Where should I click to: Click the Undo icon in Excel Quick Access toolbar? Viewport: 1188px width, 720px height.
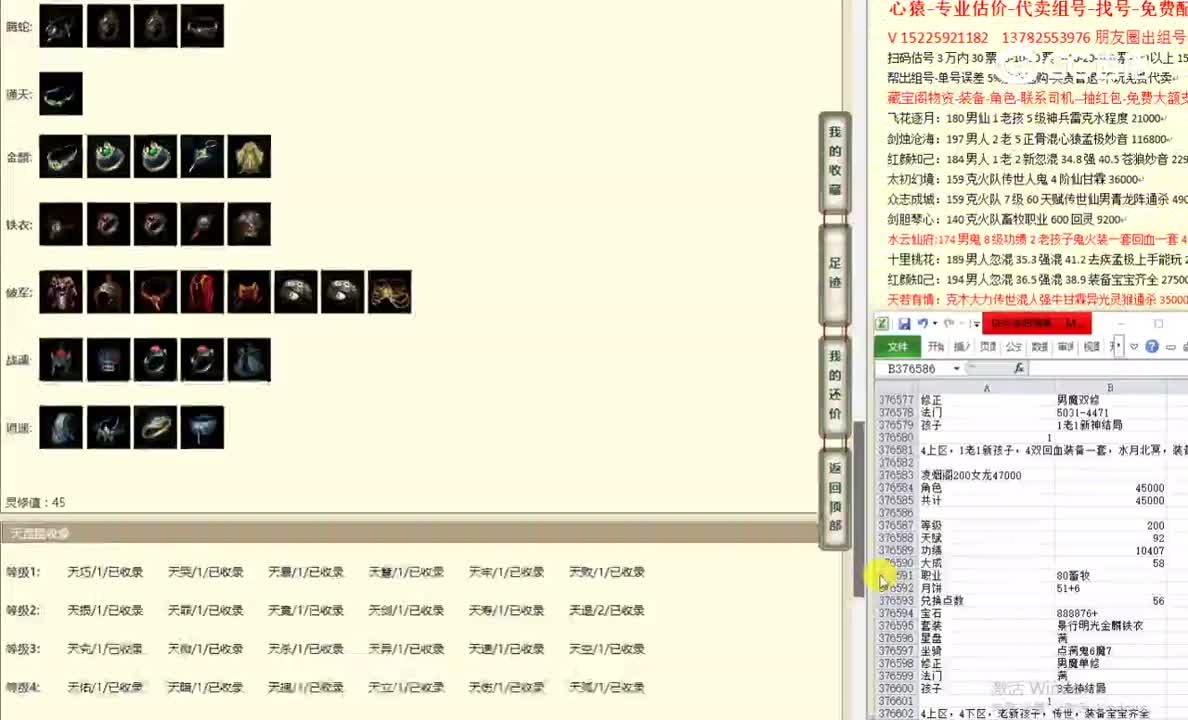(x=921, y=323)
